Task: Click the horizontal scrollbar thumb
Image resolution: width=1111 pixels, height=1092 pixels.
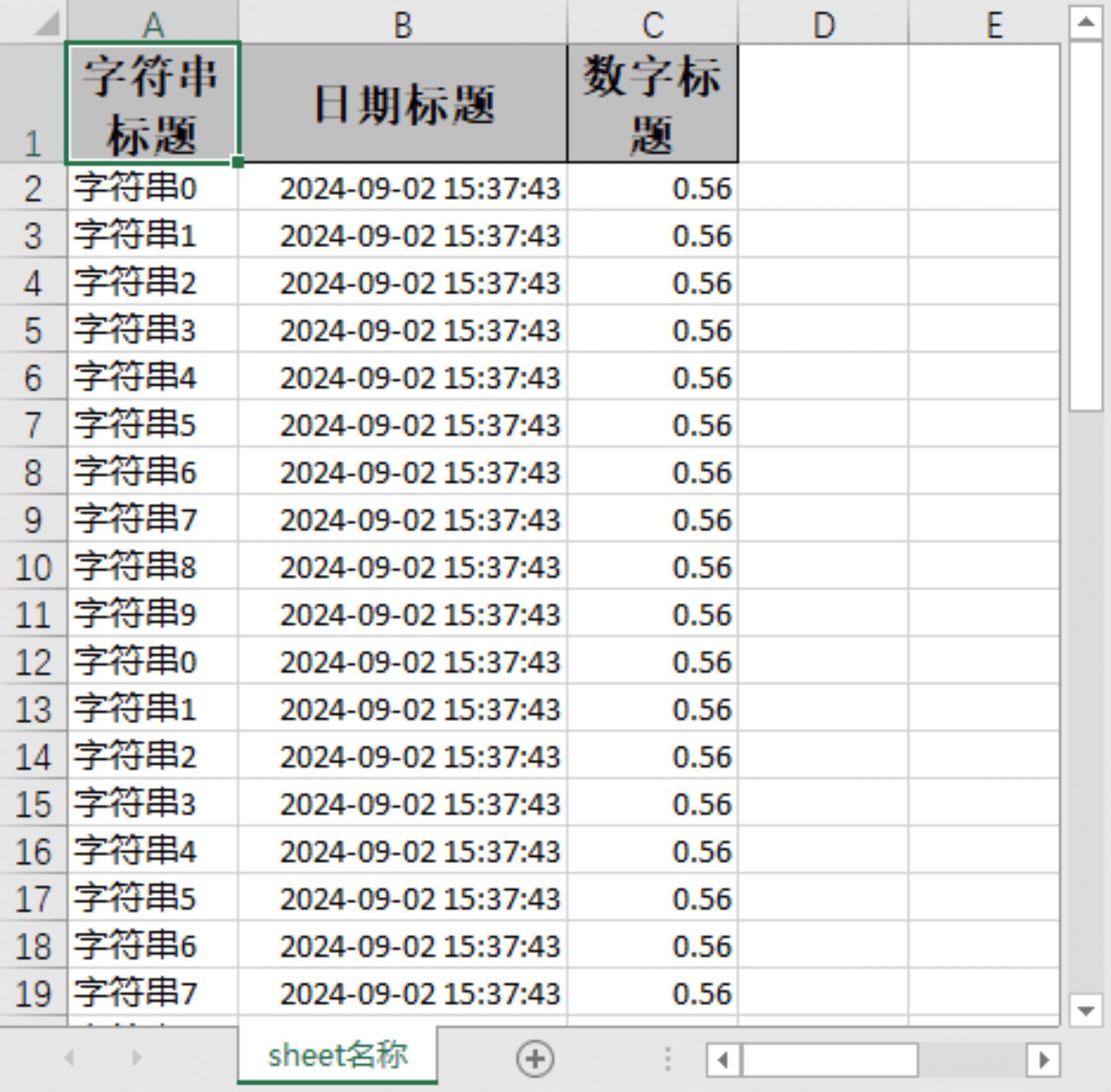Action: (x=830, y=1060)
